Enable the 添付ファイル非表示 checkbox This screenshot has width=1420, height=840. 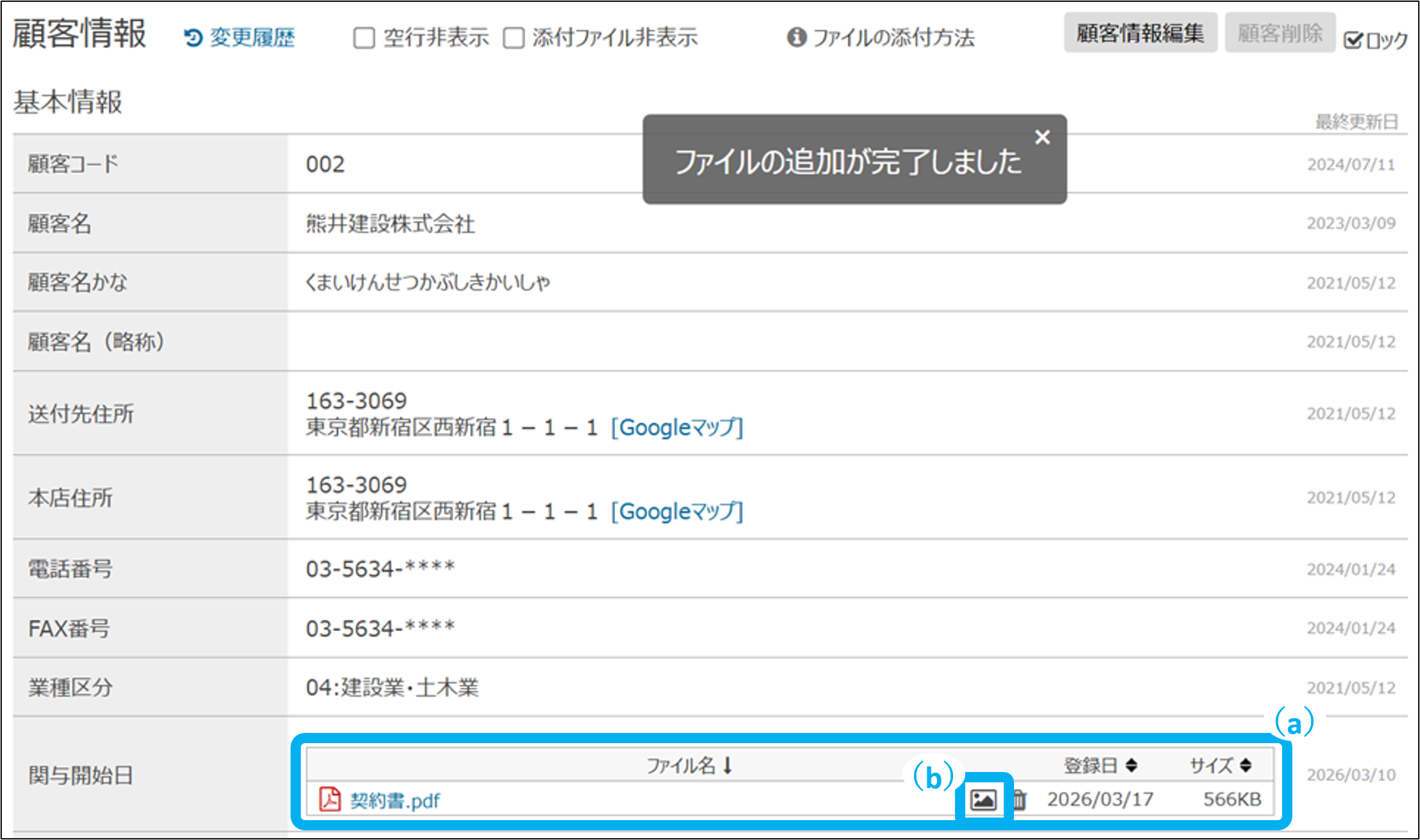[513, 38]
